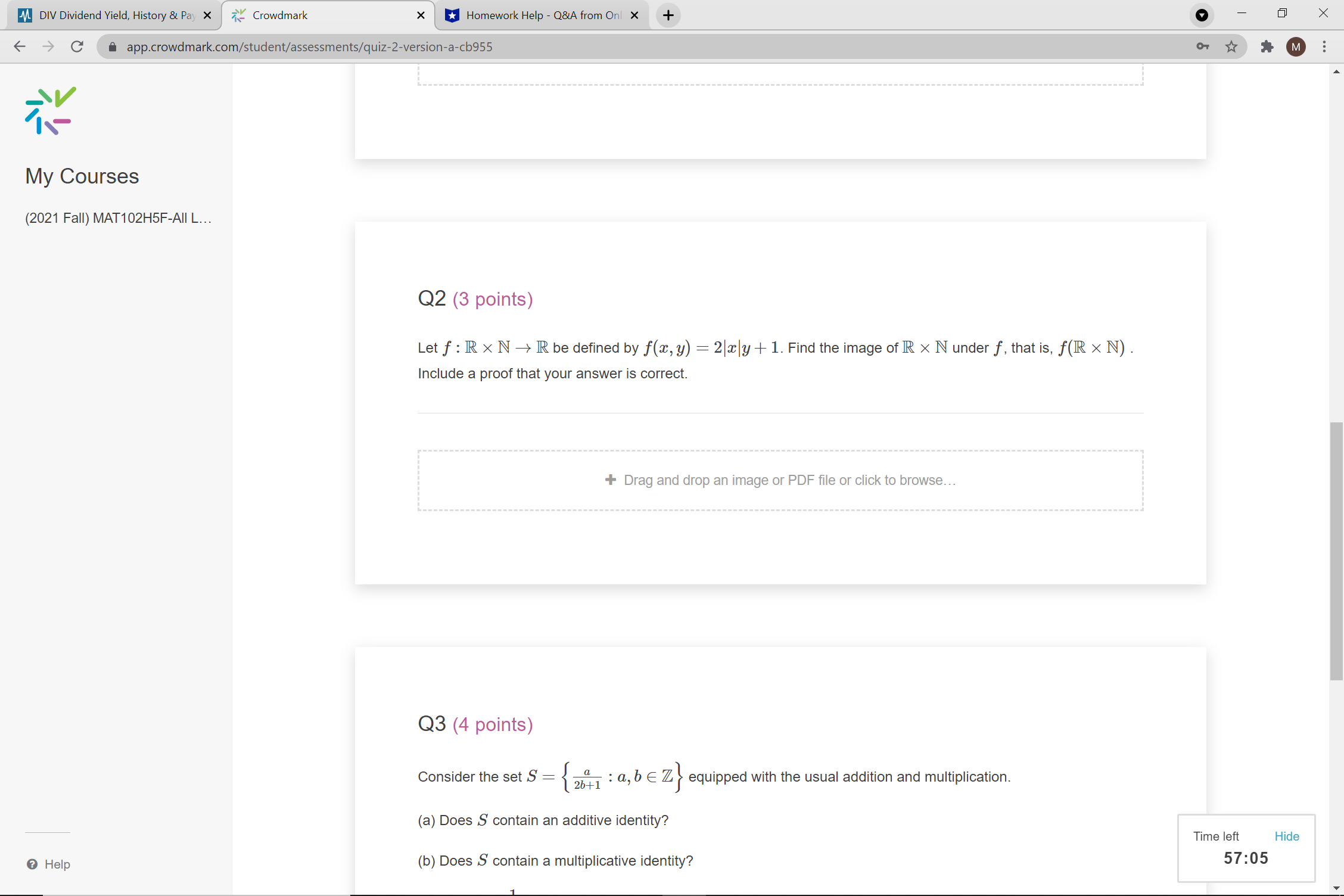Click the browser back arrow
The height and width of the screenshot is (896, 1344).
pos(20,46)
